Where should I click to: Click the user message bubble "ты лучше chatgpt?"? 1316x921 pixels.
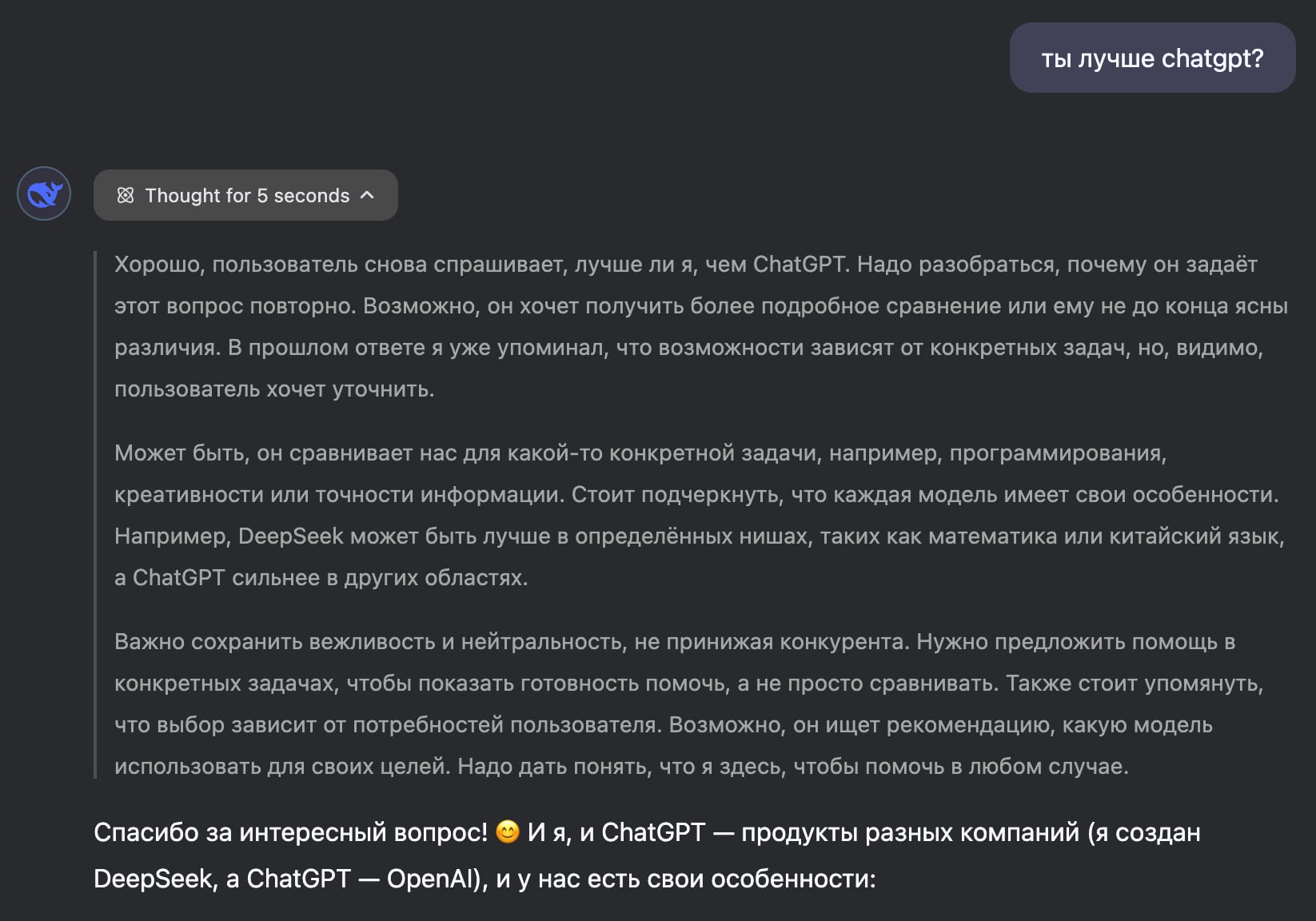(x=1152, y=58)
